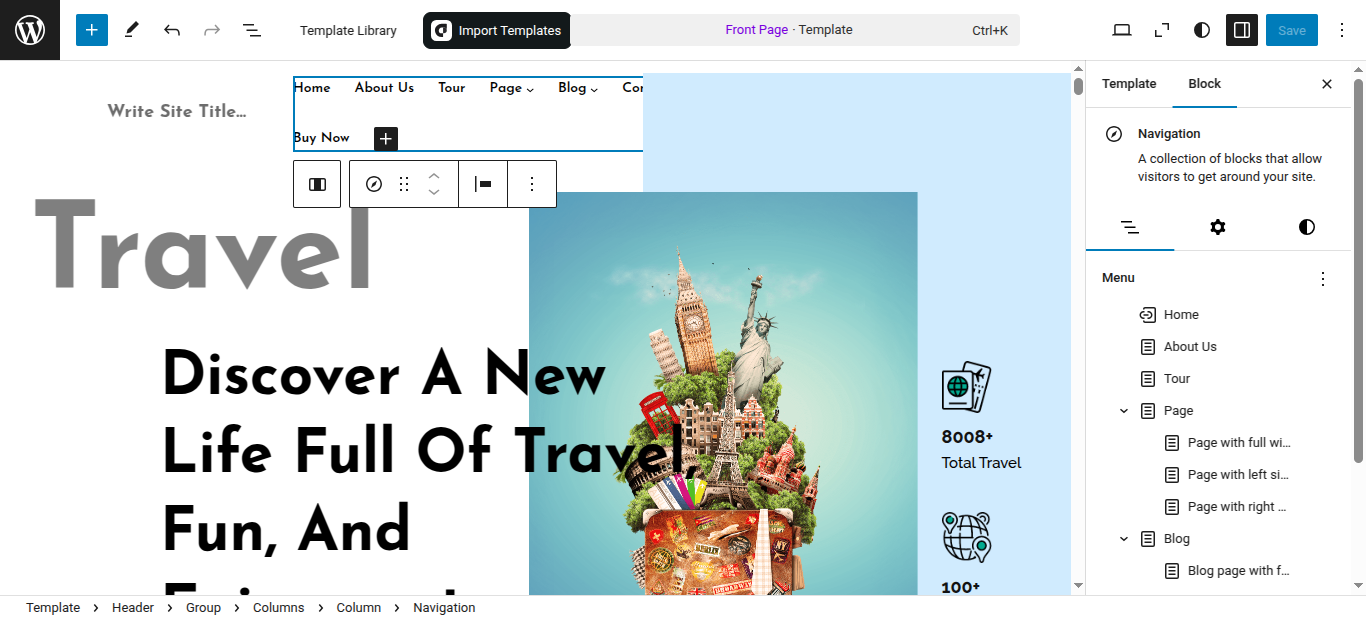Select the List View tab icon

point(1130,227)
